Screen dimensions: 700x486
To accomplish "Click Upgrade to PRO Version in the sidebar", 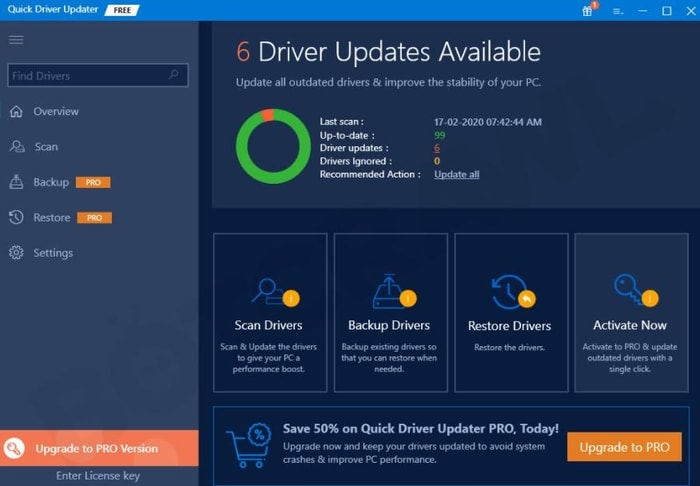I will click(99, 449).
